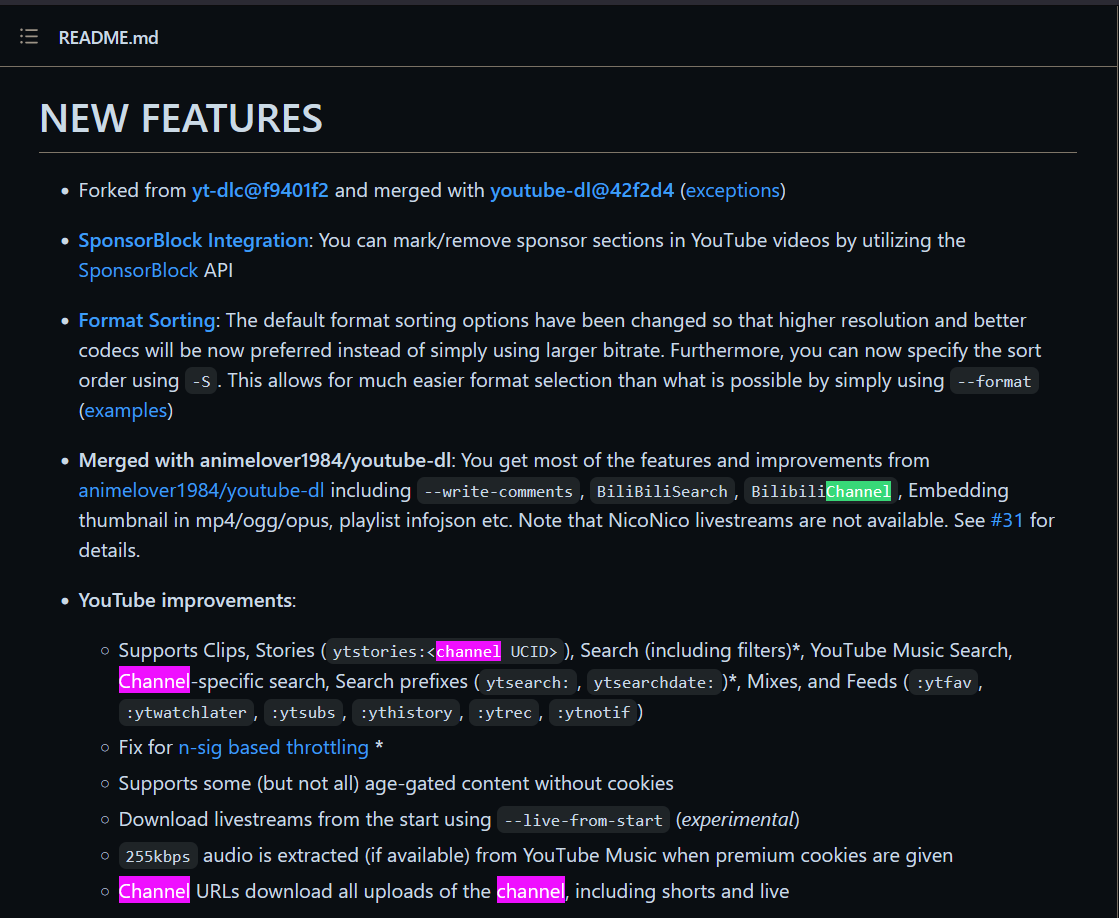Image resolution: width=1119 pixels, height=918 pixels.
Task: Visit the SponsorBlock API link
Action: (138, 271)
